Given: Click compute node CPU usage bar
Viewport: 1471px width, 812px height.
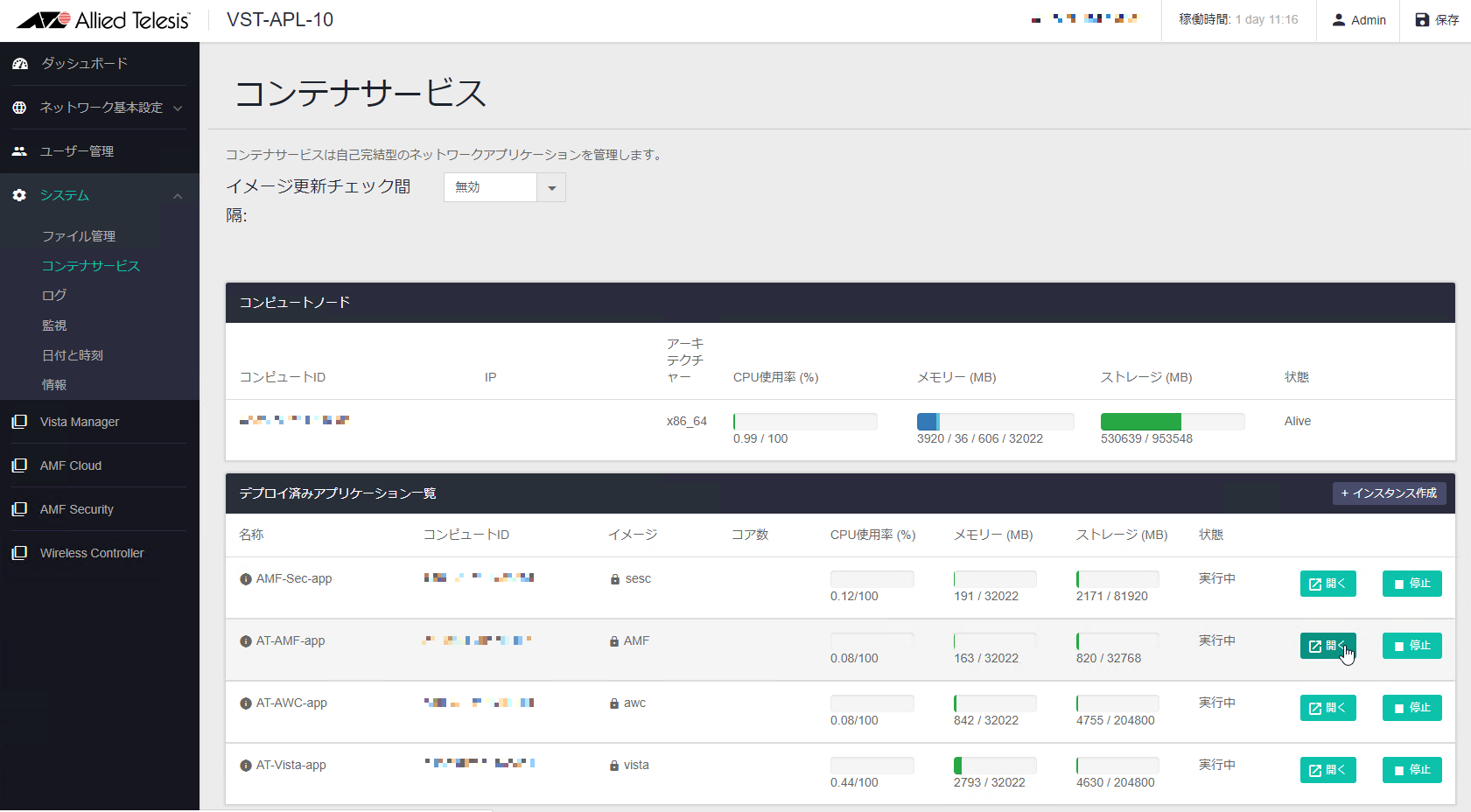Looking at the screenshot, I should click(x=805, y=422).
